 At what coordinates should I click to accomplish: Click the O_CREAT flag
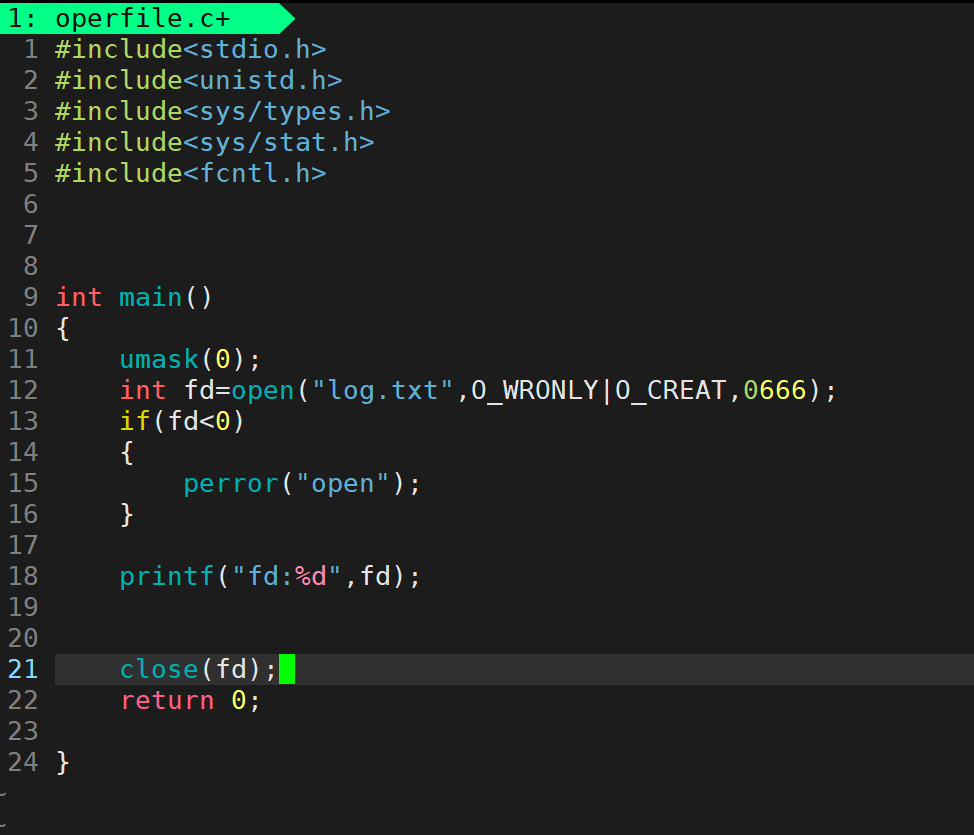(x=670, y=391)
